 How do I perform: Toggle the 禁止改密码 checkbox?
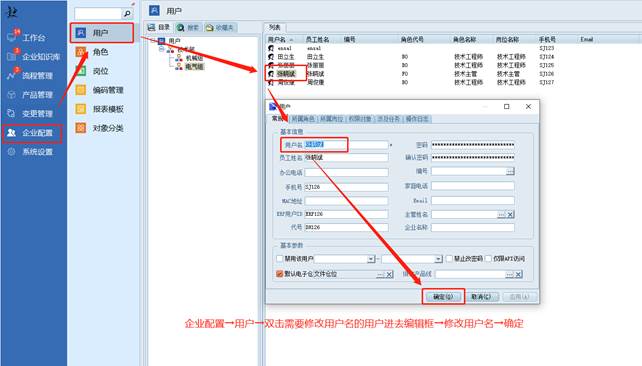(x=449, y=259)
